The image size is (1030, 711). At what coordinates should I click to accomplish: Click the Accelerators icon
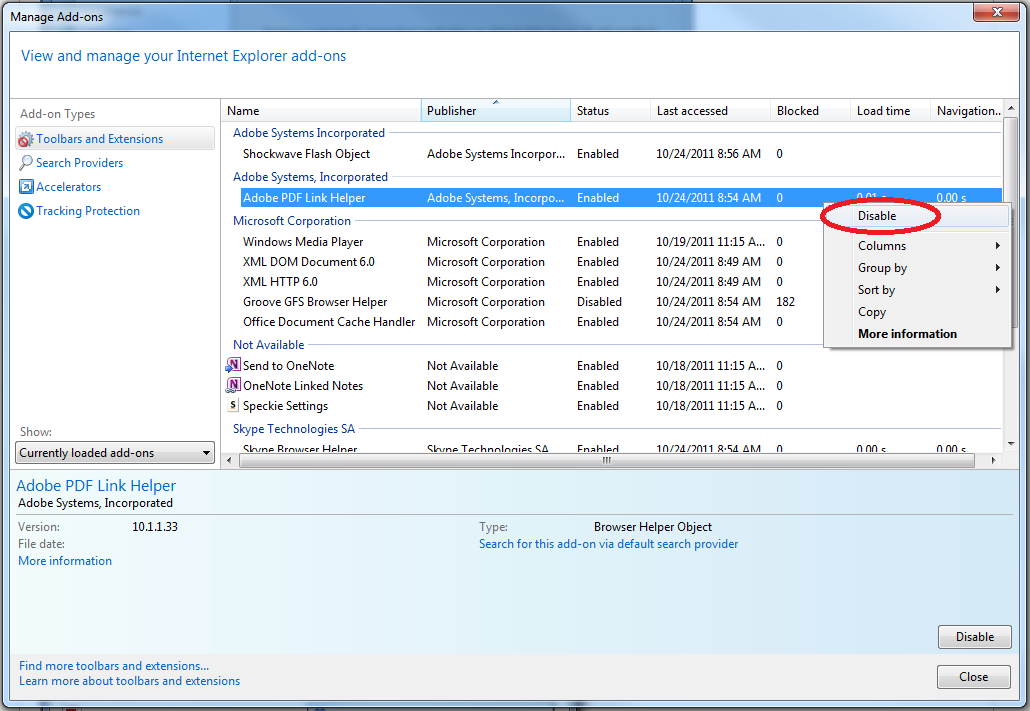coord(26,187)
